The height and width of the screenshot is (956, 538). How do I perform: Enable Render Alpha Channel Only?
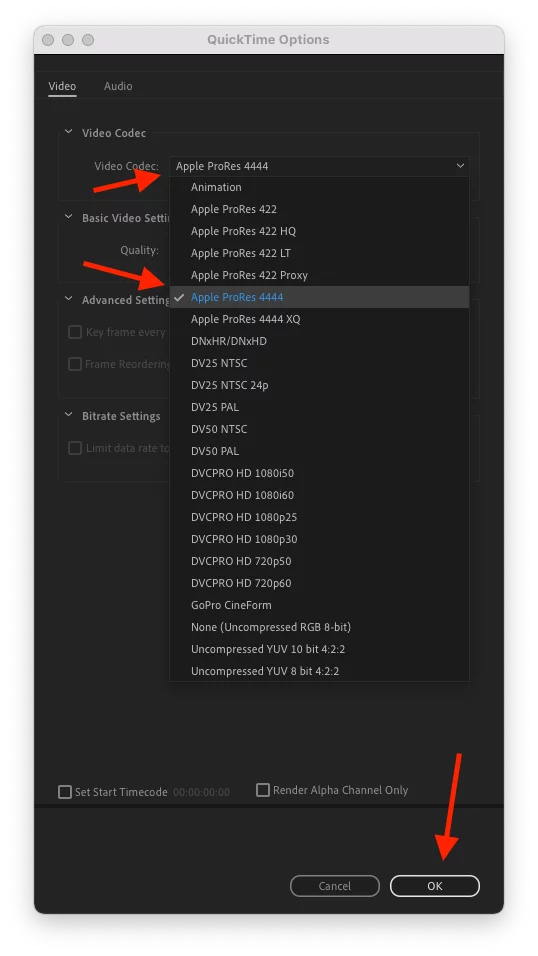pyautogui.click(x=263, y=790)
